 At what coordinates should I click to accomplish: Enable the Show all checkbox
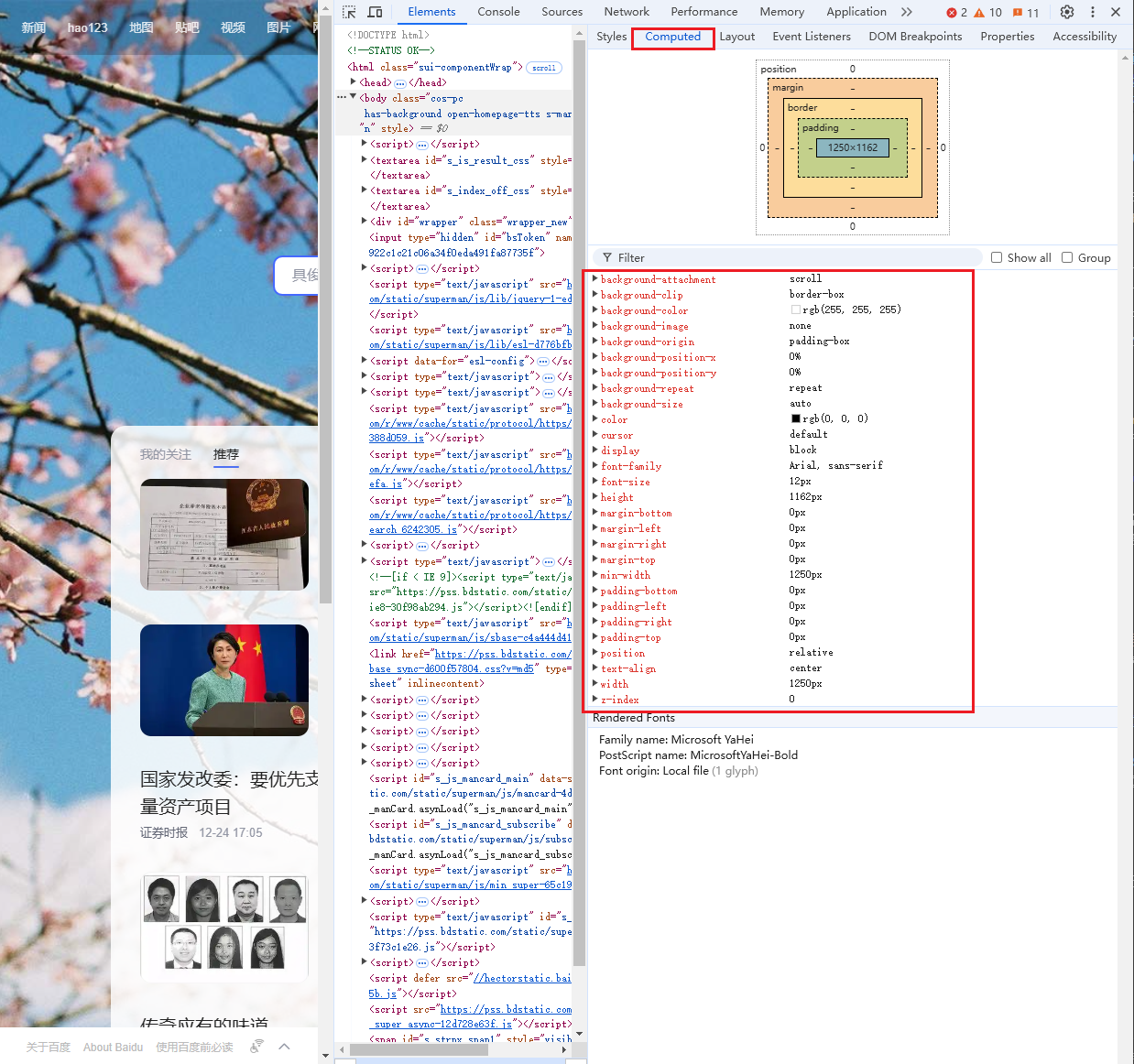997,257
